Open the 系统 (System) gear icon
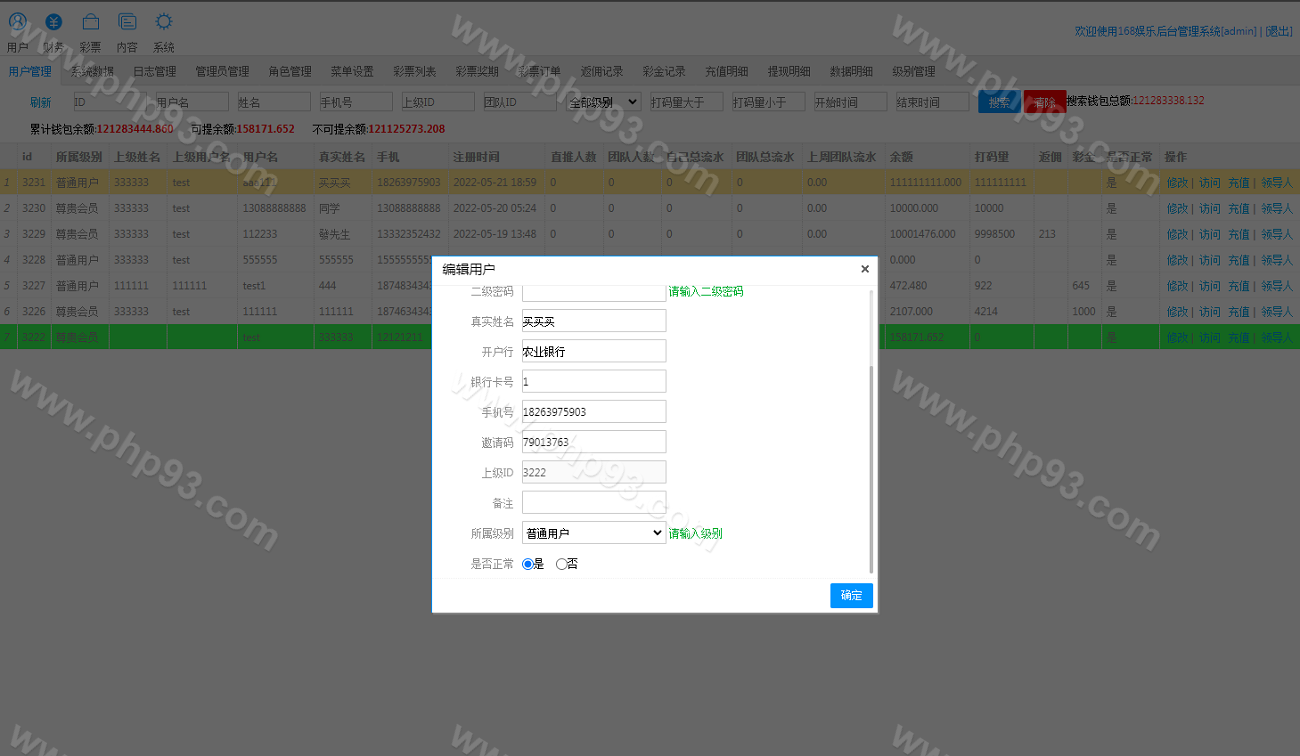 click(164, 22)
